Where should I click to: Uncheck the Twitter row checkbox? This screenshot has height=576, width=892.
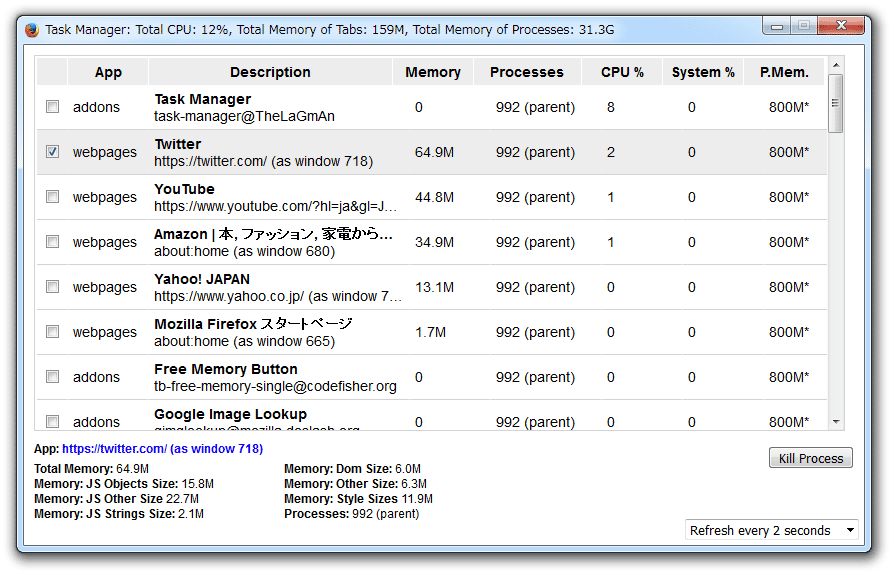coord(52,152)
